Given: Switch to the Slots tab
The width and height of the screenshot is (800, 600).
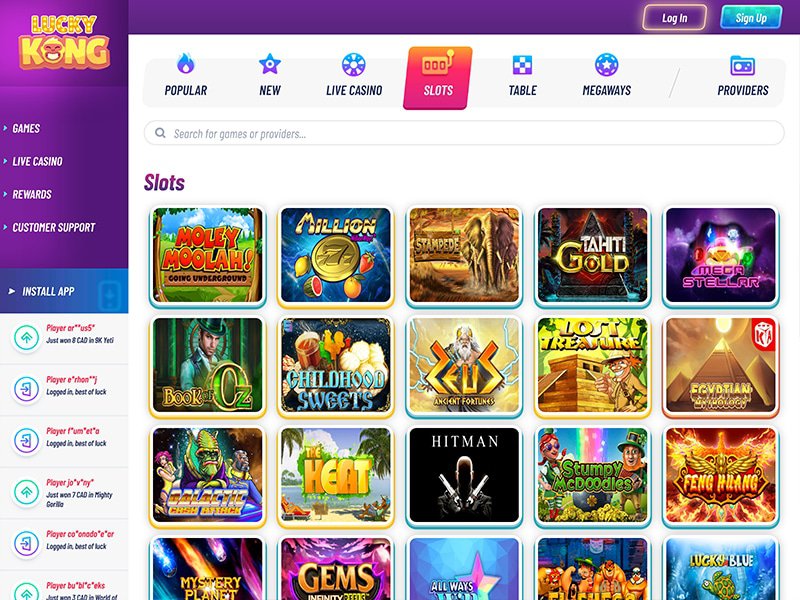Looking at the screenshot, I should (x=438, y=78).
